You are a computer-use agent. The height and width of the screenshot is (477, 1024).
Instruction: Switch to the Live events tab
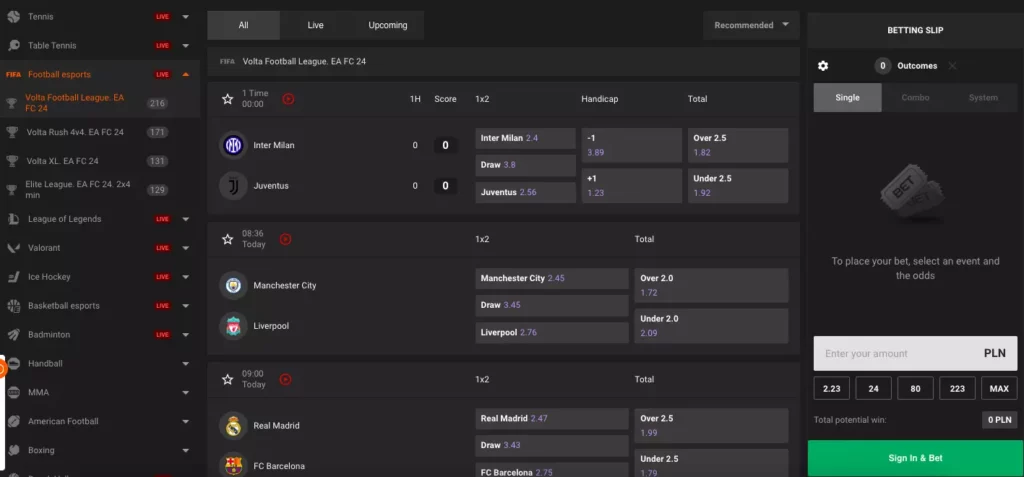coord(315,25)
